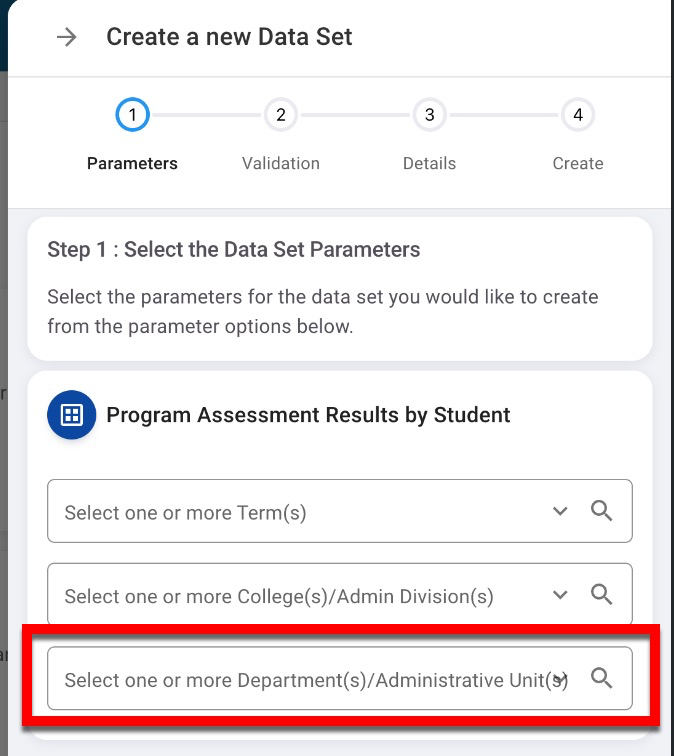This screenshot has height=756, width=674.
Task: Click the search icon in the Term(s) field
Action: [601, 511]
